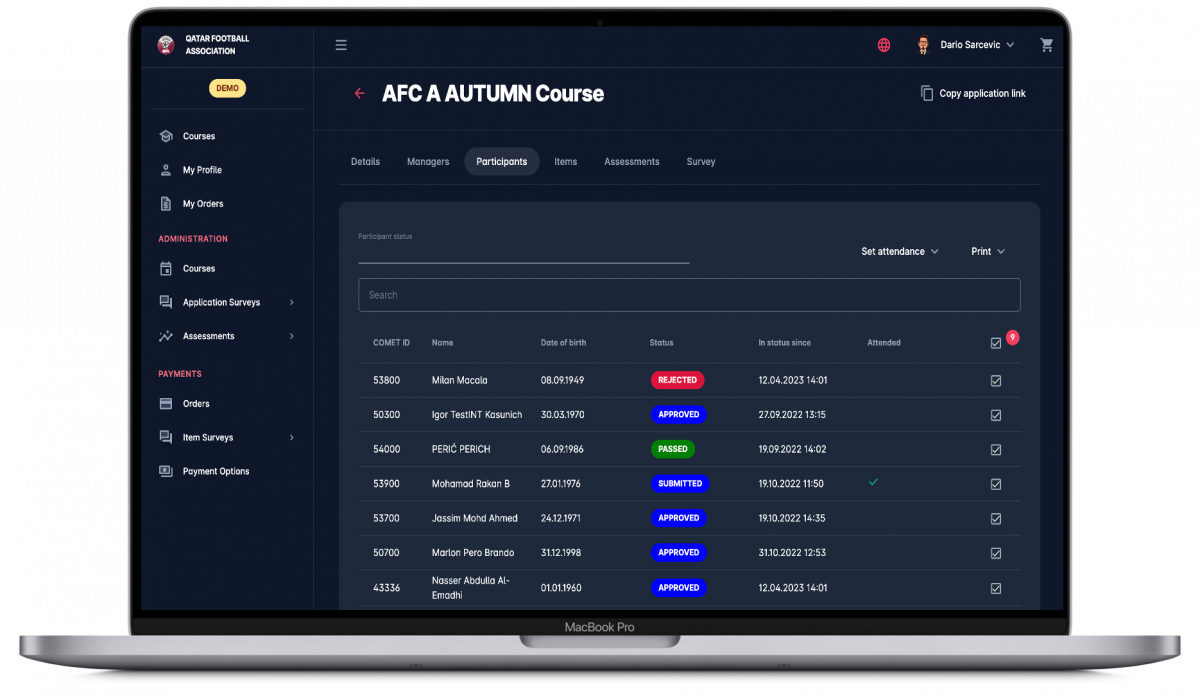Click the shopping cart icon
The height and width of the screenshot is (696, 1200).
[x=1046, y=45]
